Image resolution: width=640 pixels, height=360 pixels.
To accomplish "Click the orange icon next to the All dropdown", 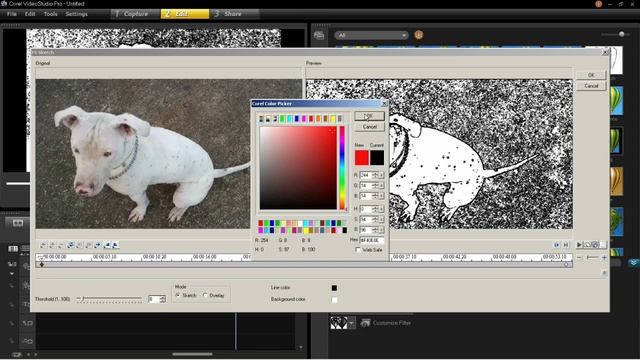I will (419, 35).
